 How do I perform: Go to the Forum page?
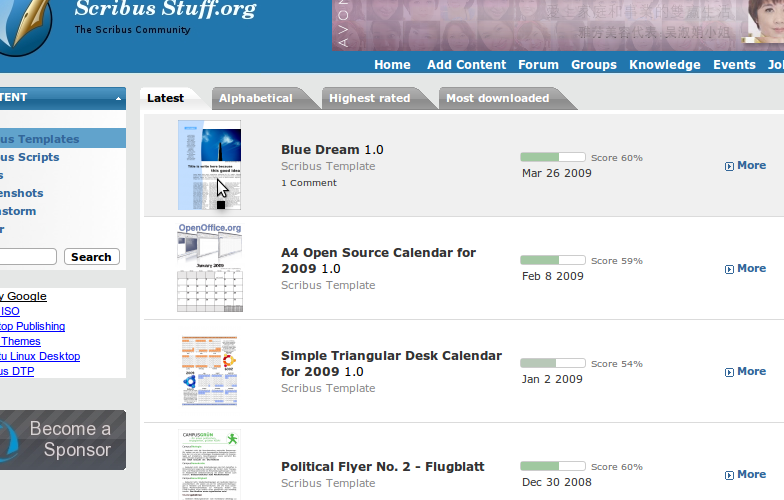tap(538, 65)
